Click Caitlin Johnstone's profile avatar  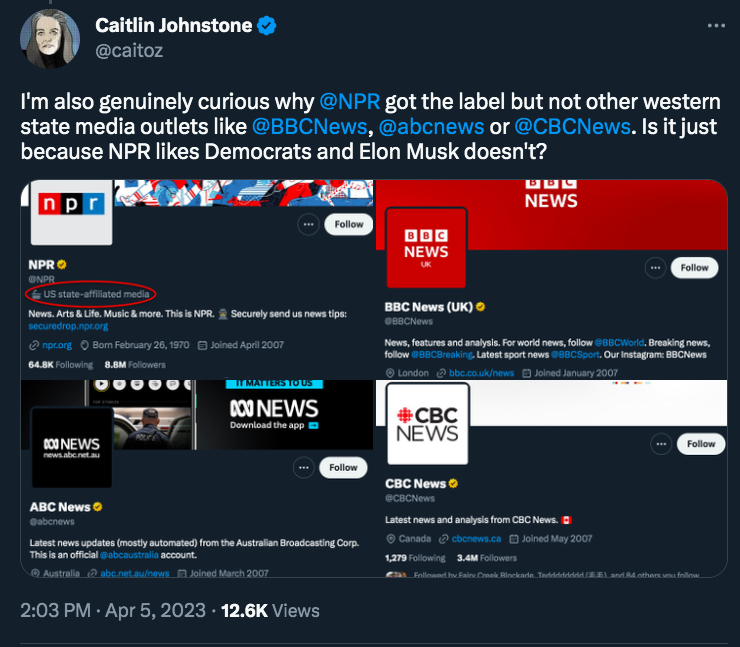(x=50, y=39)
